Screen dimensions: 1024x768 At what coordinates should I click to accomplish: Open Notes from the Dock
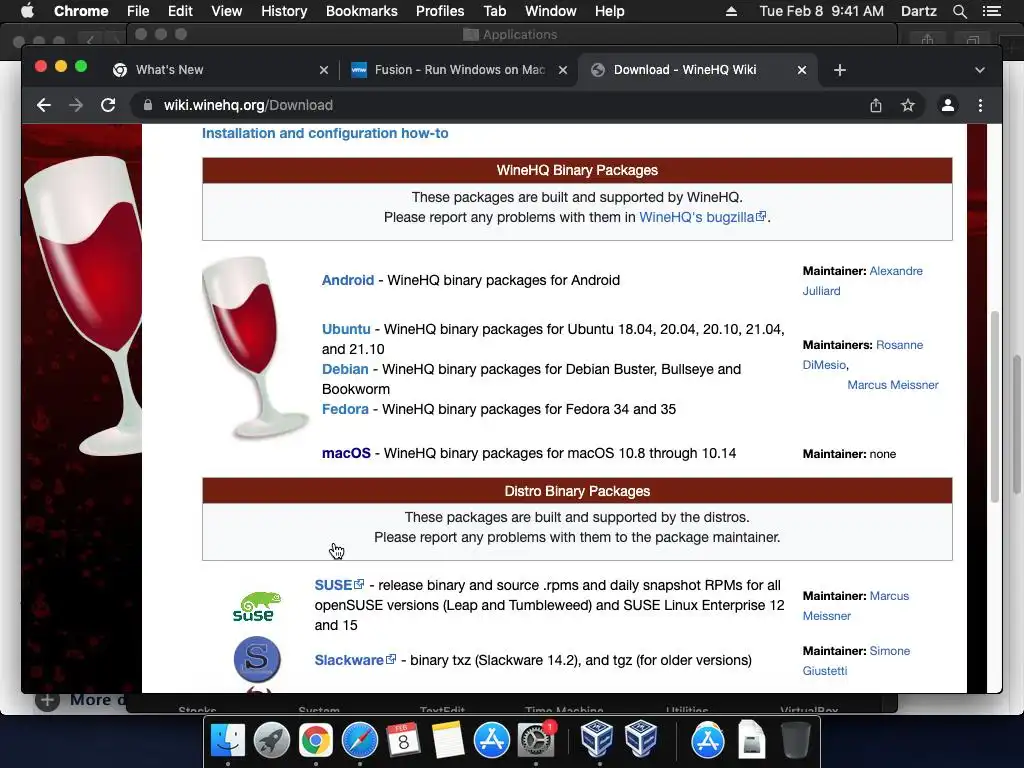(x=448, y=741)
